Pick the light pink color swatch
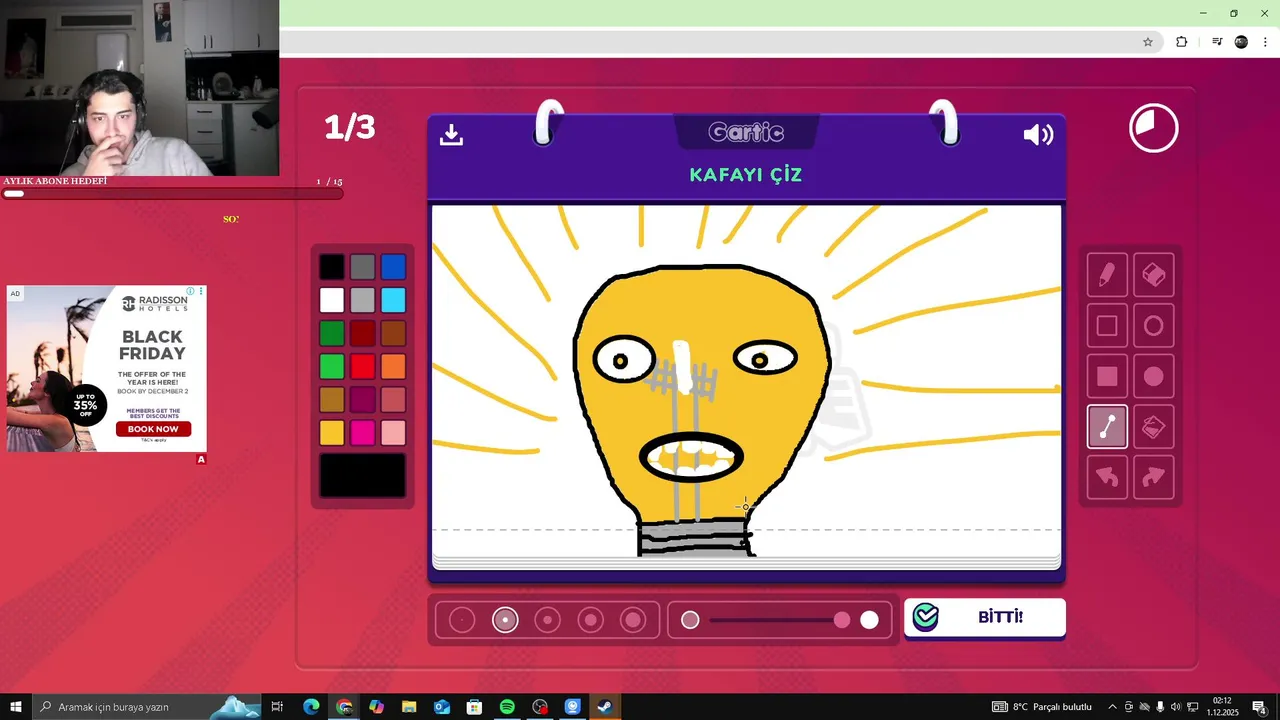 click(x=393, y=432)
